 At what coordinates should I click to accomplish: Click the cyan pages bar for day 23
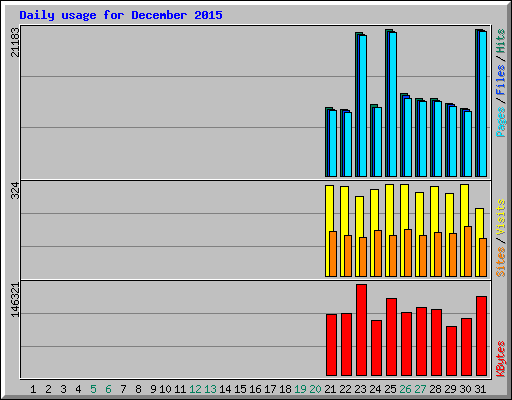coord(363,106)
